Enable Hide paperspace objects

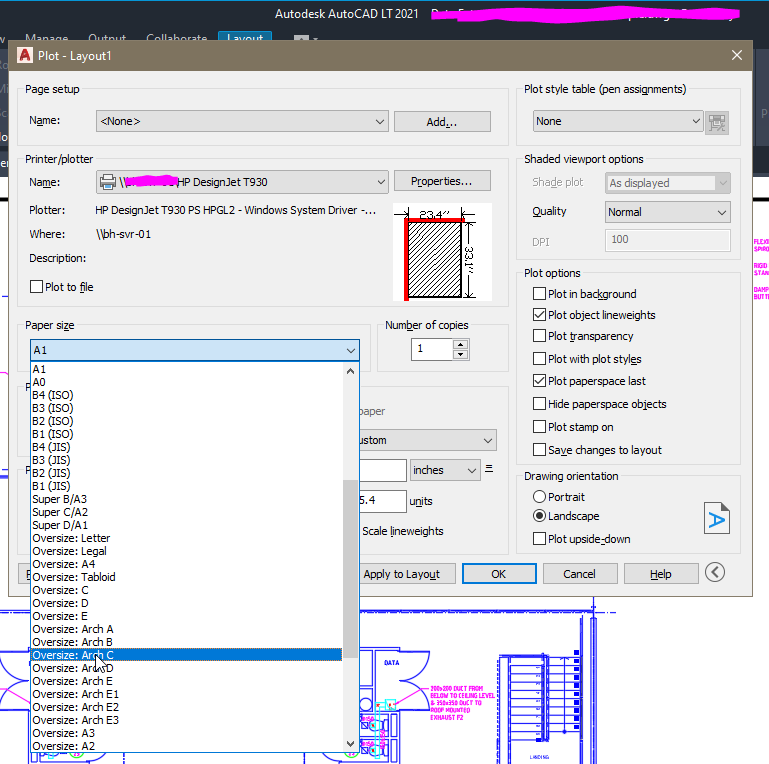click(539, 404)
